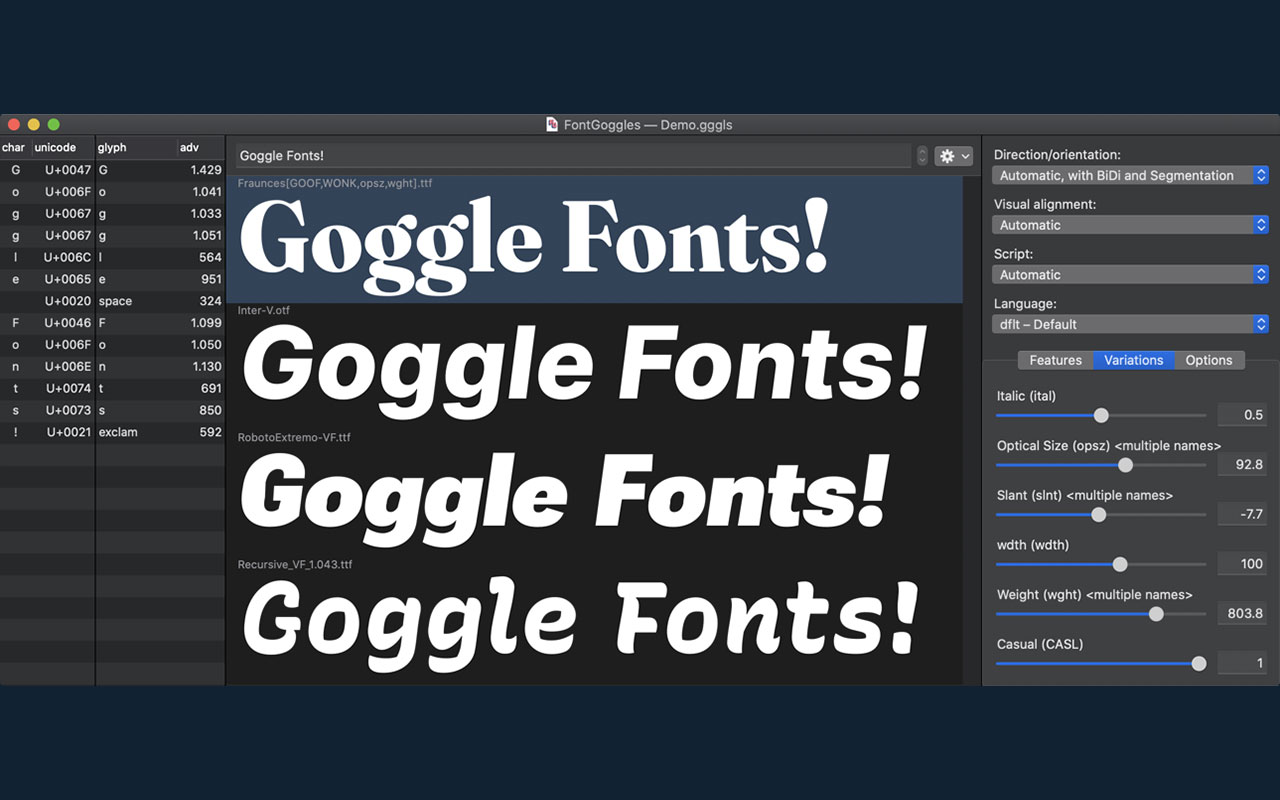Select the "space" glyph row
Image resolution: width=1280 pixels, height=800 pixels.
[x=113, y=301]
